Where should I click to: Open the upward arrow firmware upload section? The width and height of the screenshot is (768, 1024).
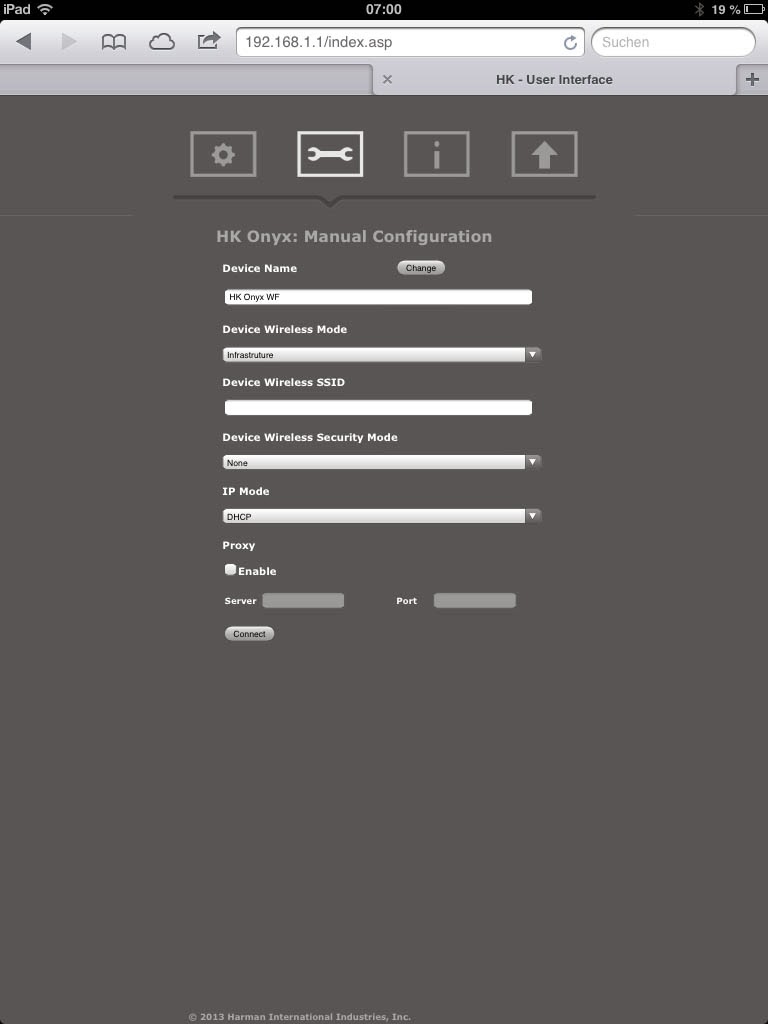[544, 154]
